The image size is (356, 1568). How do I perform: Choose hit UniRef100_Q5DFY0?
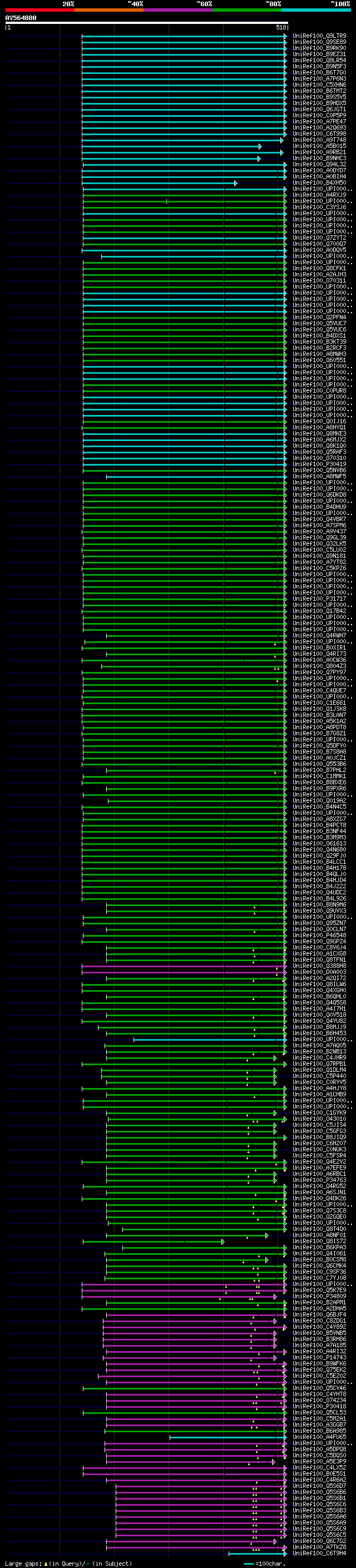319,746
